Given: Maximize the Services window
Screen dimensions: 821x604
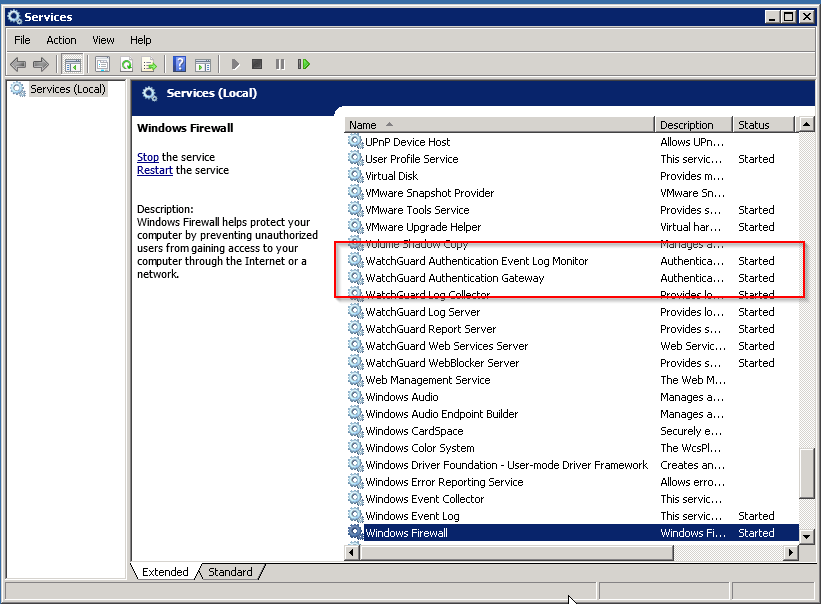Looking at the screenshot, I should click(788, 17).
